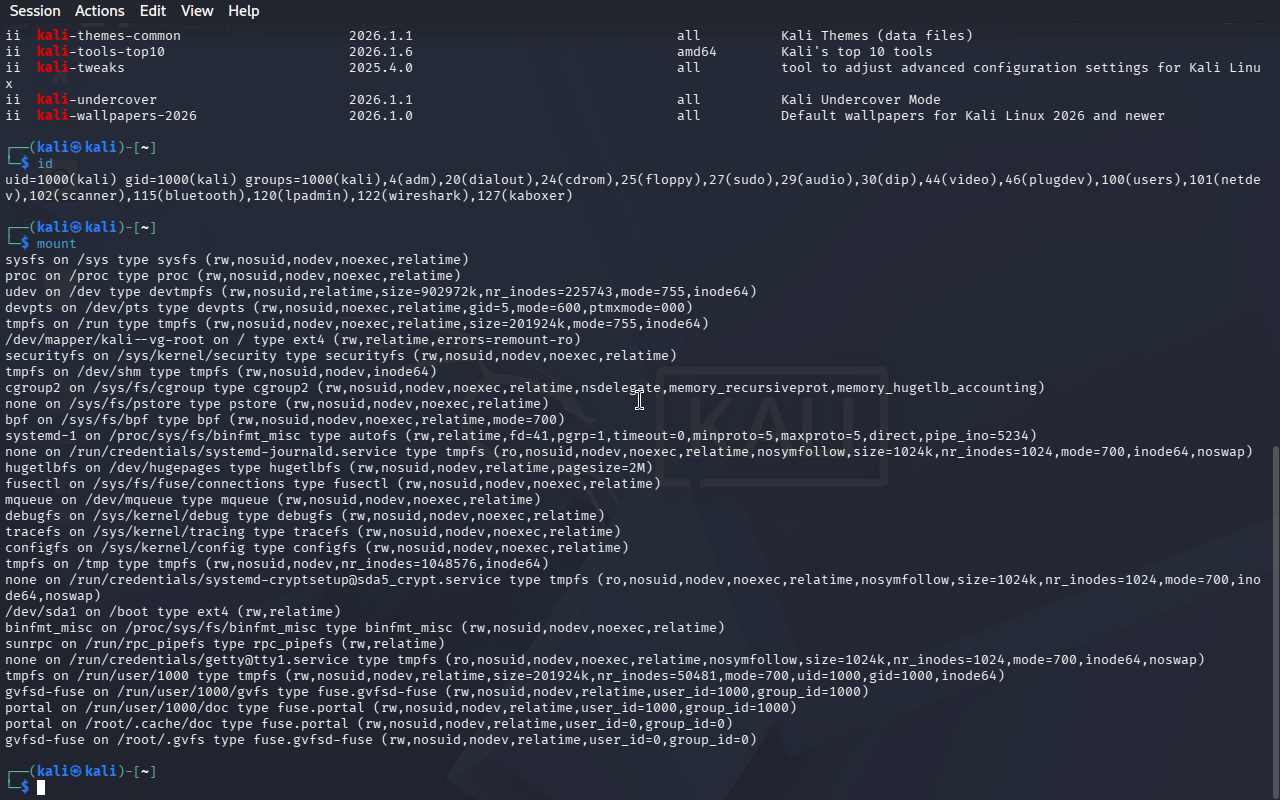The image size is (1280, 800).
Task: Click the 'mount' command text
Action: tap(56, 244)
